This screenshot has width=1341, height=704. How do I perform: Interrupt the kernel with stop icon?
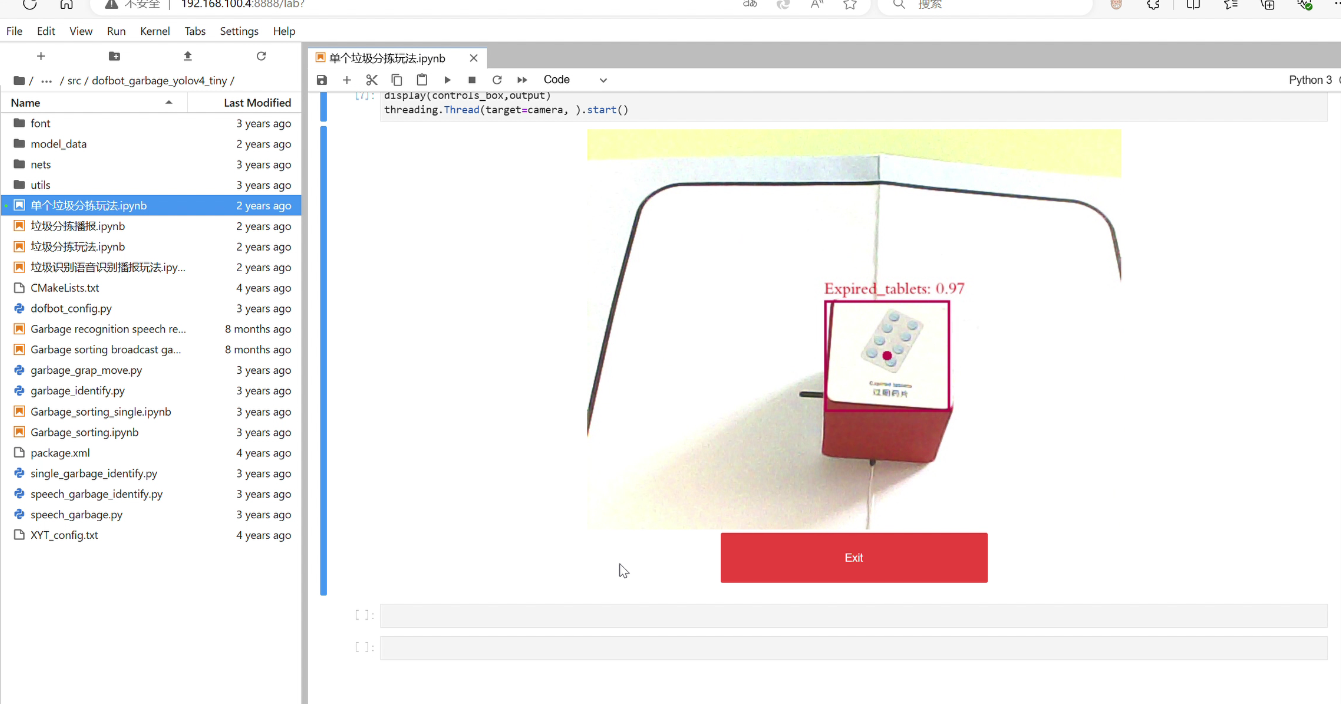[x=472, y=80]
